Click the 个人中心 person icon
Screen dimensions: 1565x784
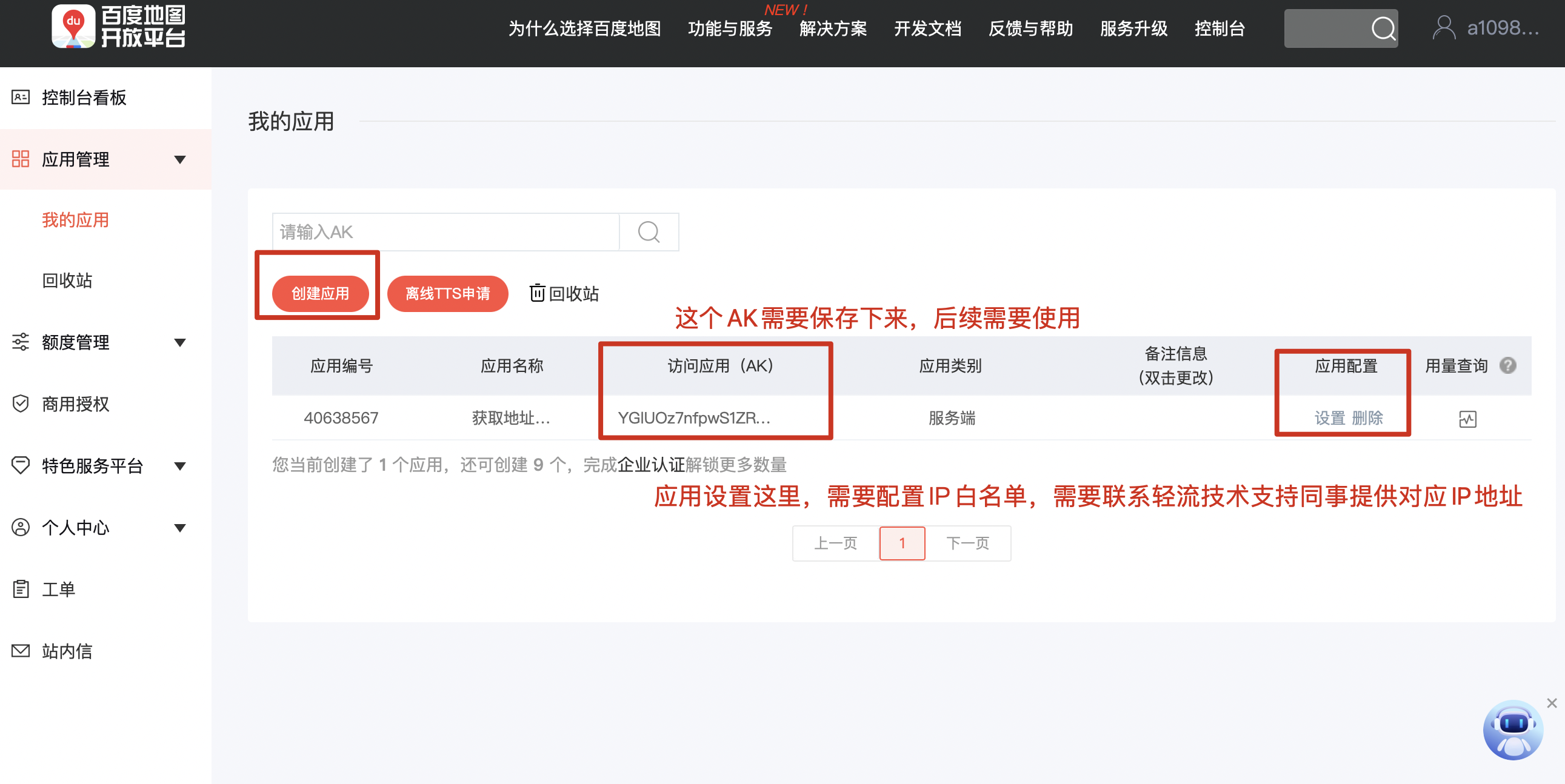tap(21, 527)
